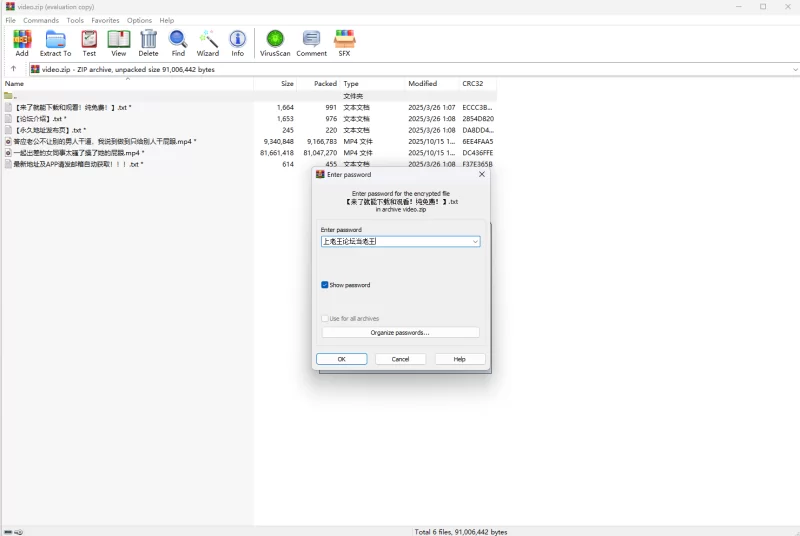Expand the password history dropdown arrow
Image resolution: width=800 pixels, height=536 pixels.
pos(475,242)
